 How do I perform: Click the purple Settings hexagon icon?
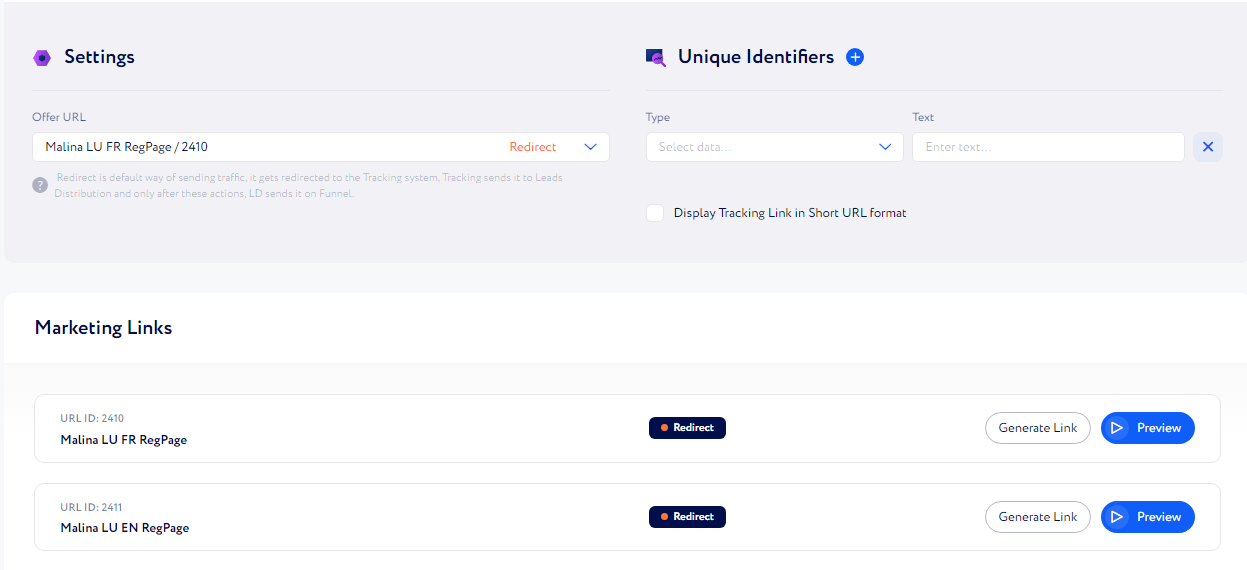point(42,57)
